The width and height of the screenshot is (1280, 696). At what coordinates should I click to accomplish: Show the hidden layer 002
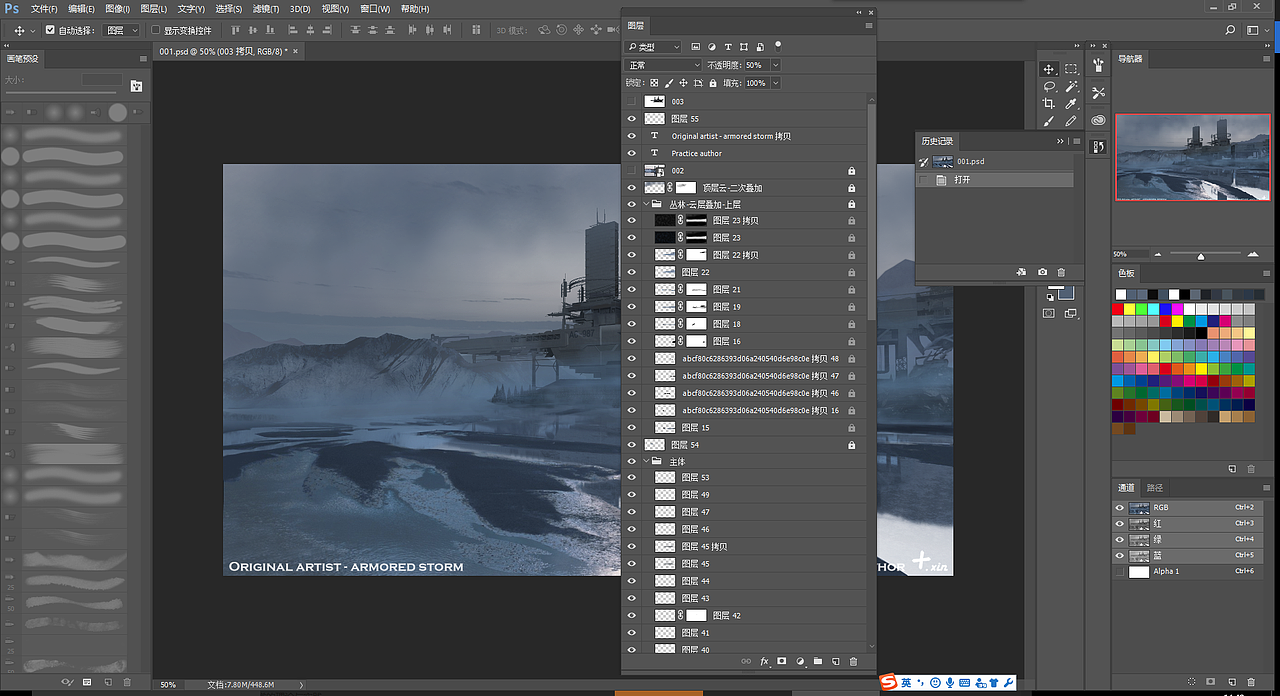click(x=631, y=170)
